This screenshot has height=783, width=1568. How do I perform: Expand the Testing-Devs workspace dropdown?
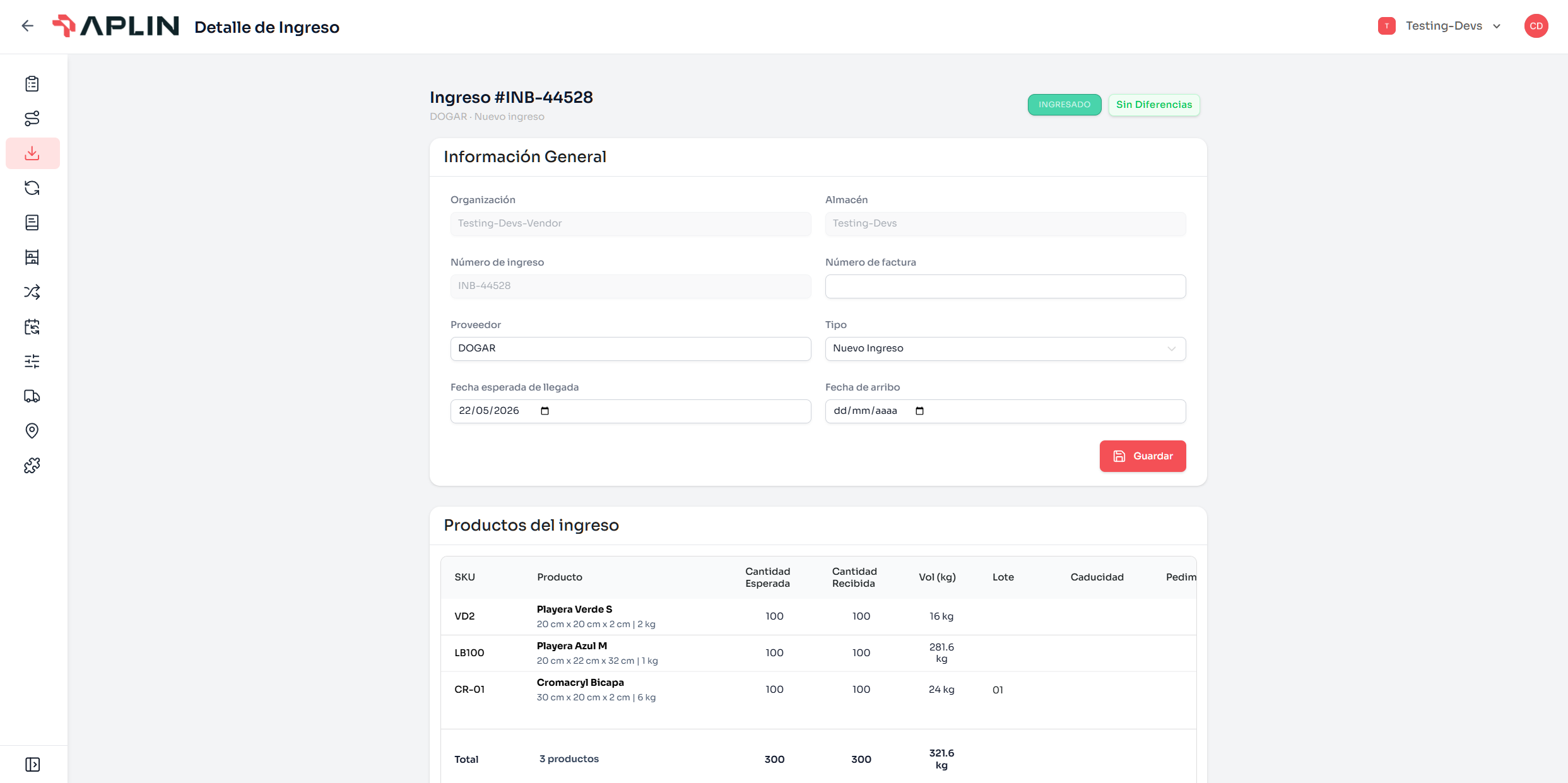[x=1440, y=26]
